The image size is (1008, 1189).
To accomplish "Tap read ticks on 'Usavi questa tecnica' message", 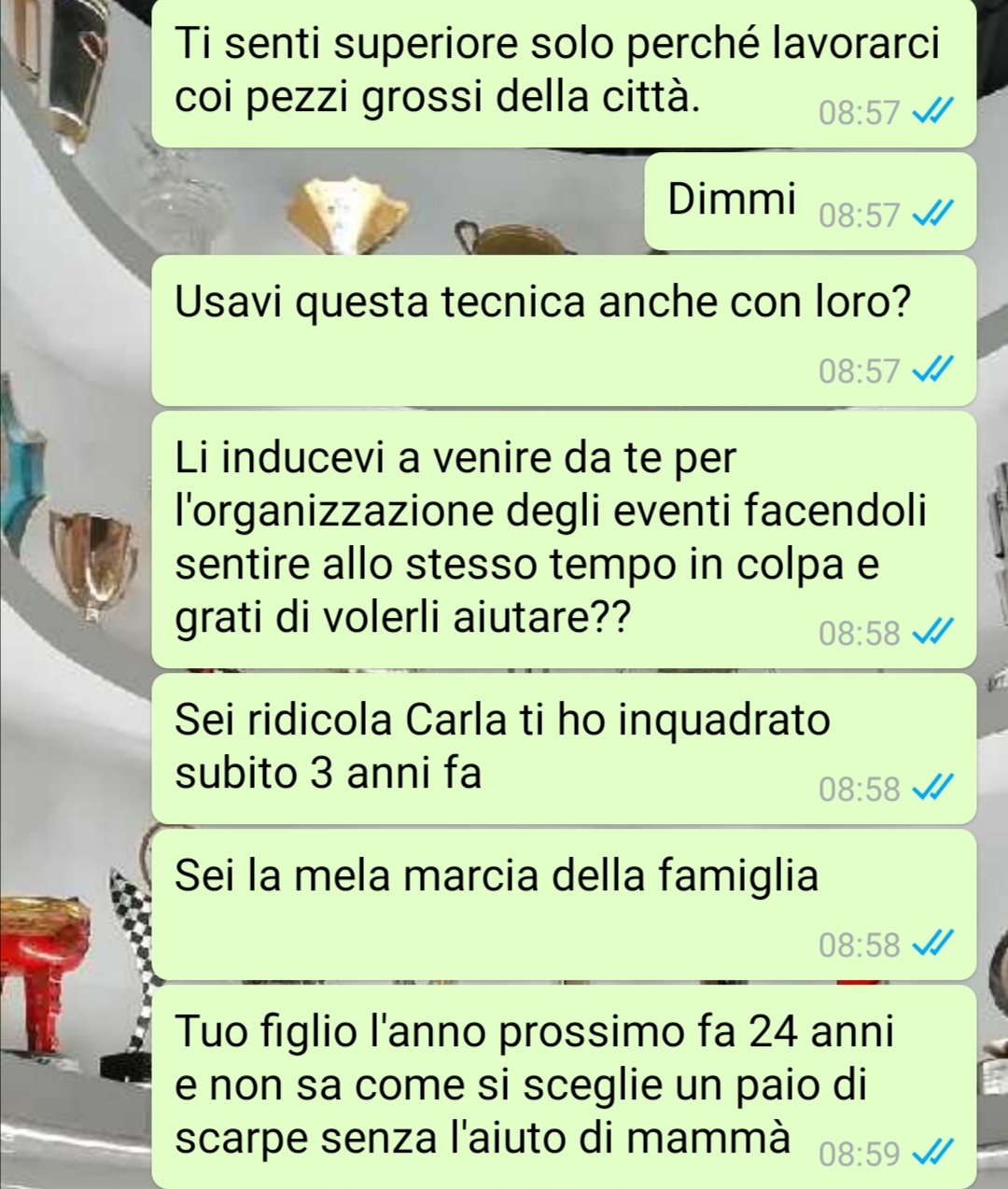I will (931, 371).
